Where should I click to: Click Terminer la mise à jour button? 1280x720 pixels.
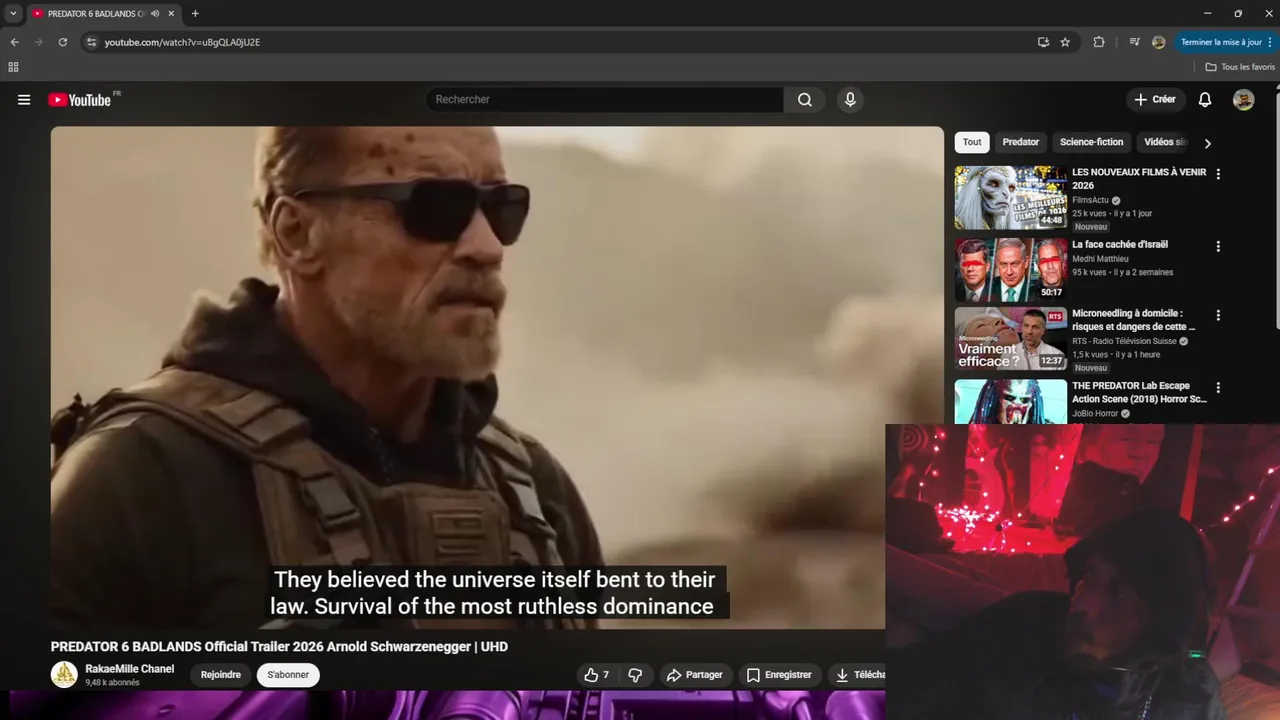coord(1226,42)
